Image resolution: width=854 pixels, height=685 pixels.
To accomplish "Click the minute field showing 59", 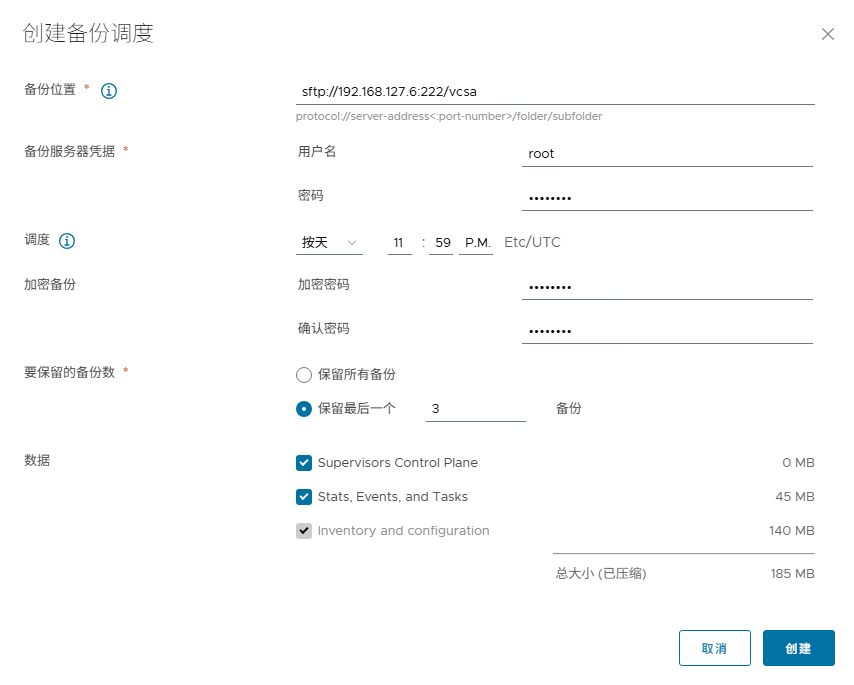I will [x=440, y=241].
